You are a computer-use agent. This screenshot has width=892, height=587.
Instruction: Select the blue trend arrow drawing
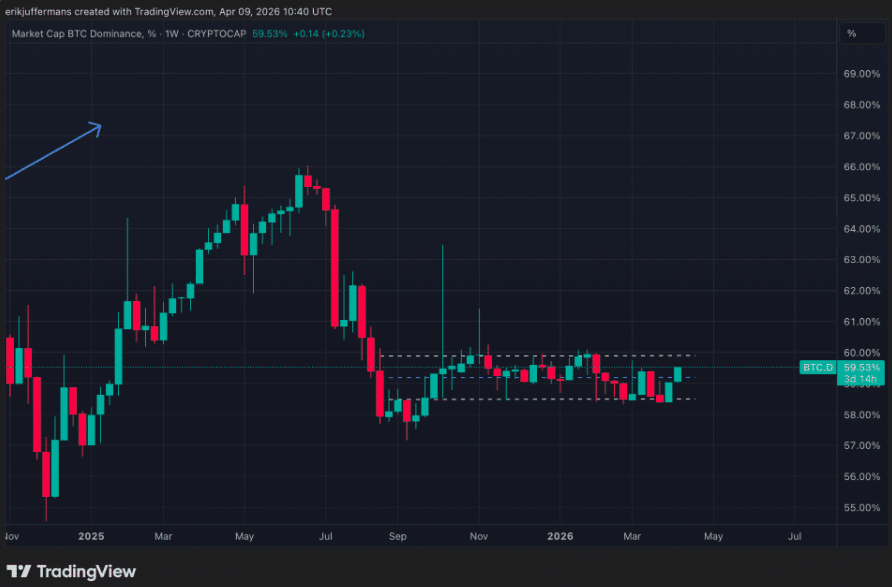click(53, 151)
